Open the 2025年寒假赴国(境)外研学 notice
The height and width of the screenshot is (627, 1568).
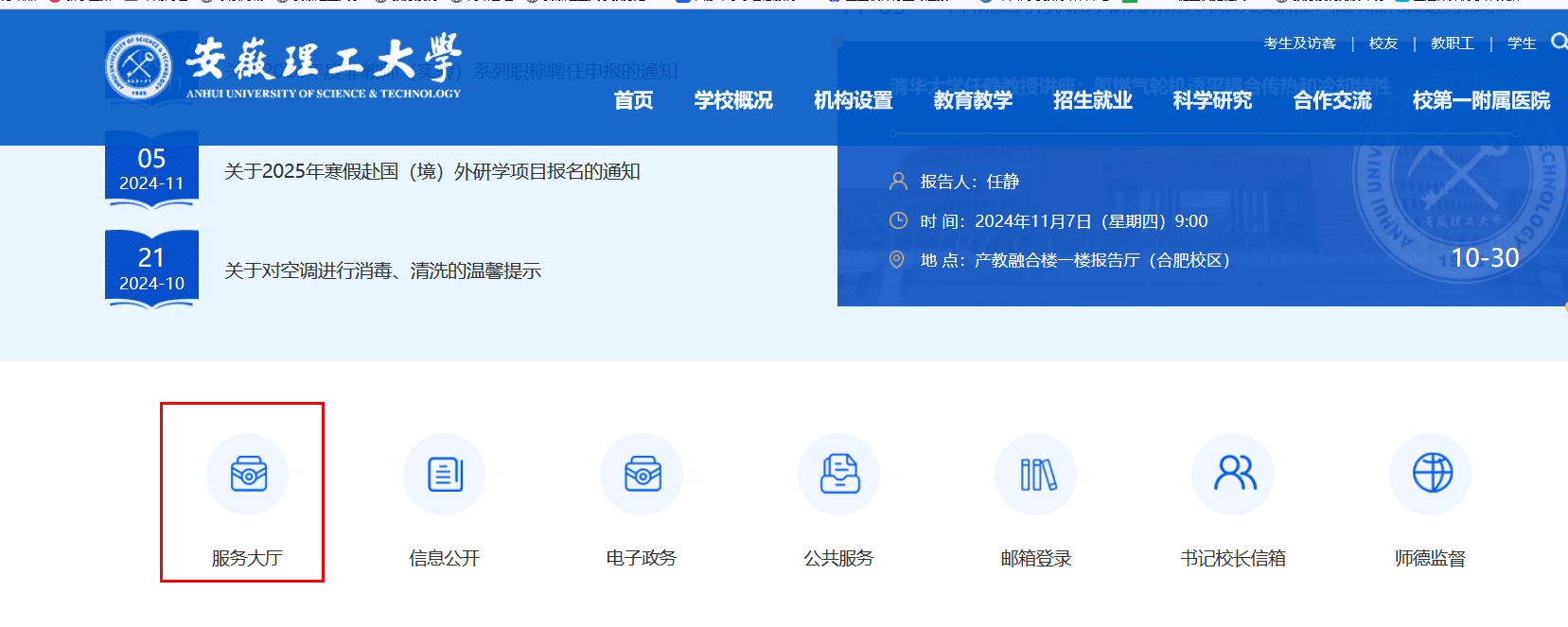432,171
